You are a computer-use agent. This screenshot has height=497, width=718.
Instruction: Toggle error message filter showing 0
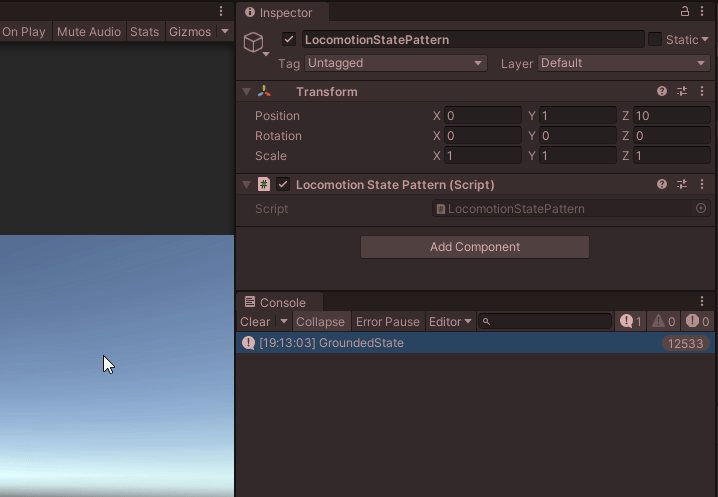pyautogui.click(x=697, y=322)
